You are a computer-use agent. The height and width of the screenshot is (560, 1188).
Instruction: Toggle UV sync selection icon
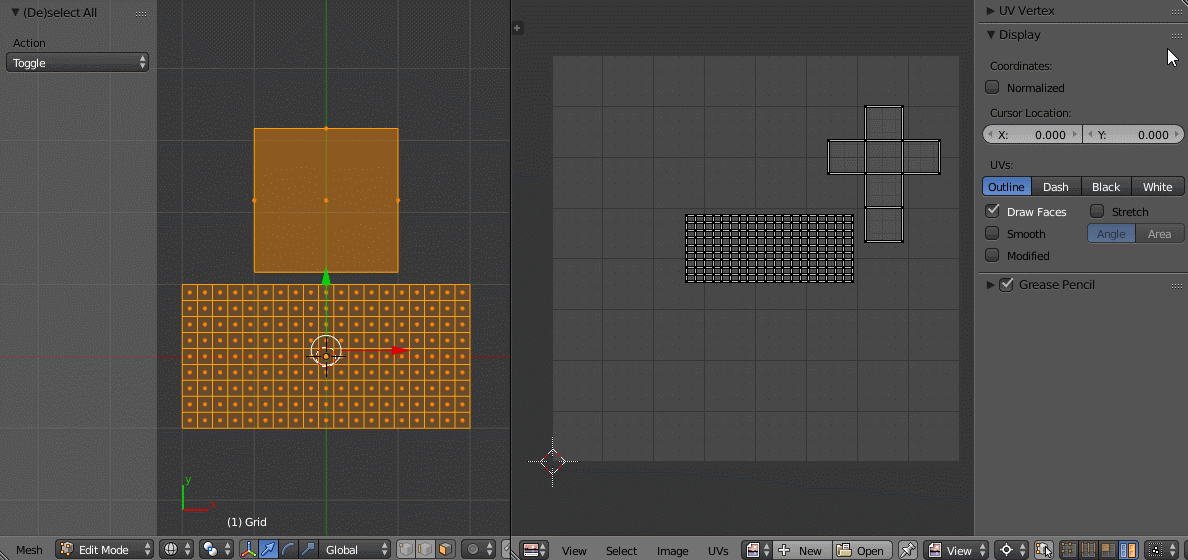pyautogui.click(x=1043, y=550)
